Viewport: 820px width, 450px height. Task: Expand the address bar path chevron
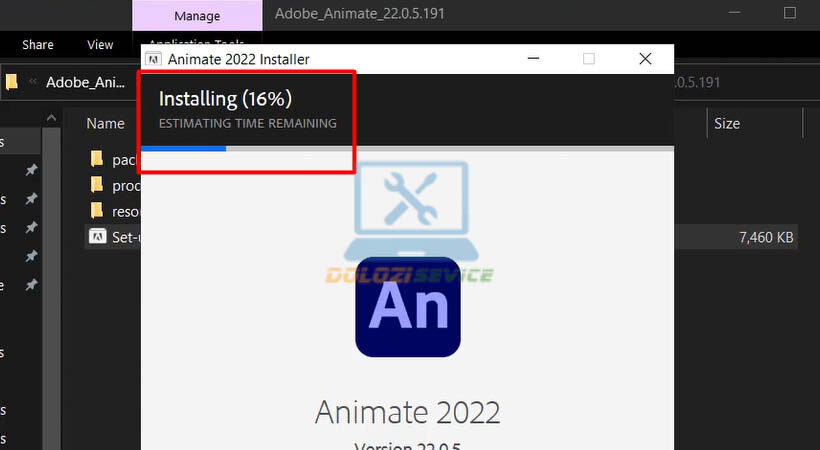[x=33, y=82]
